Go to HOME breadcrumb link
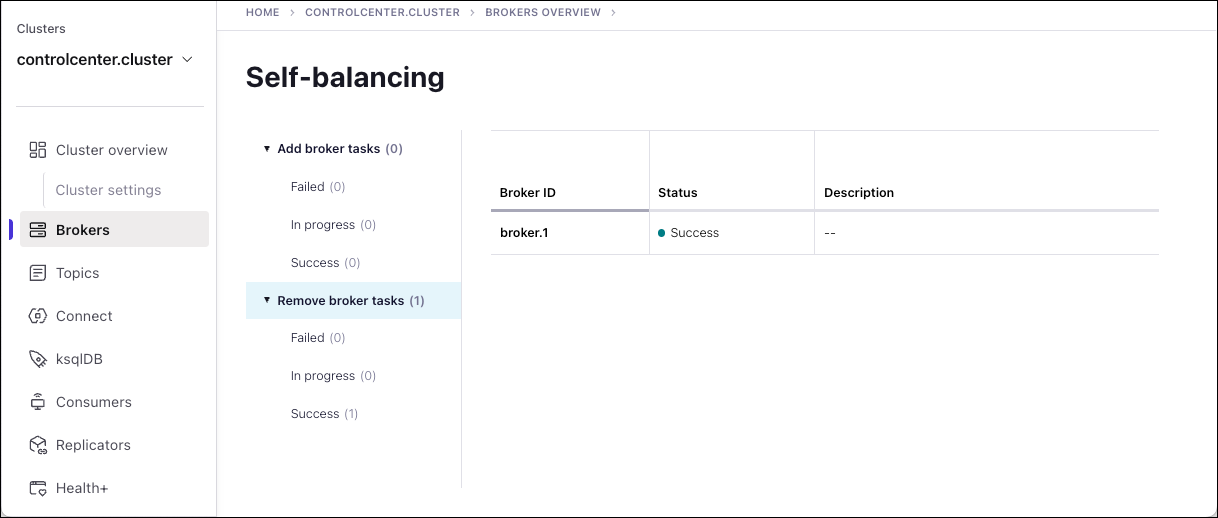Image resolution: width=1218 pixels, height=518 pixels. click(x=262, y=13)
